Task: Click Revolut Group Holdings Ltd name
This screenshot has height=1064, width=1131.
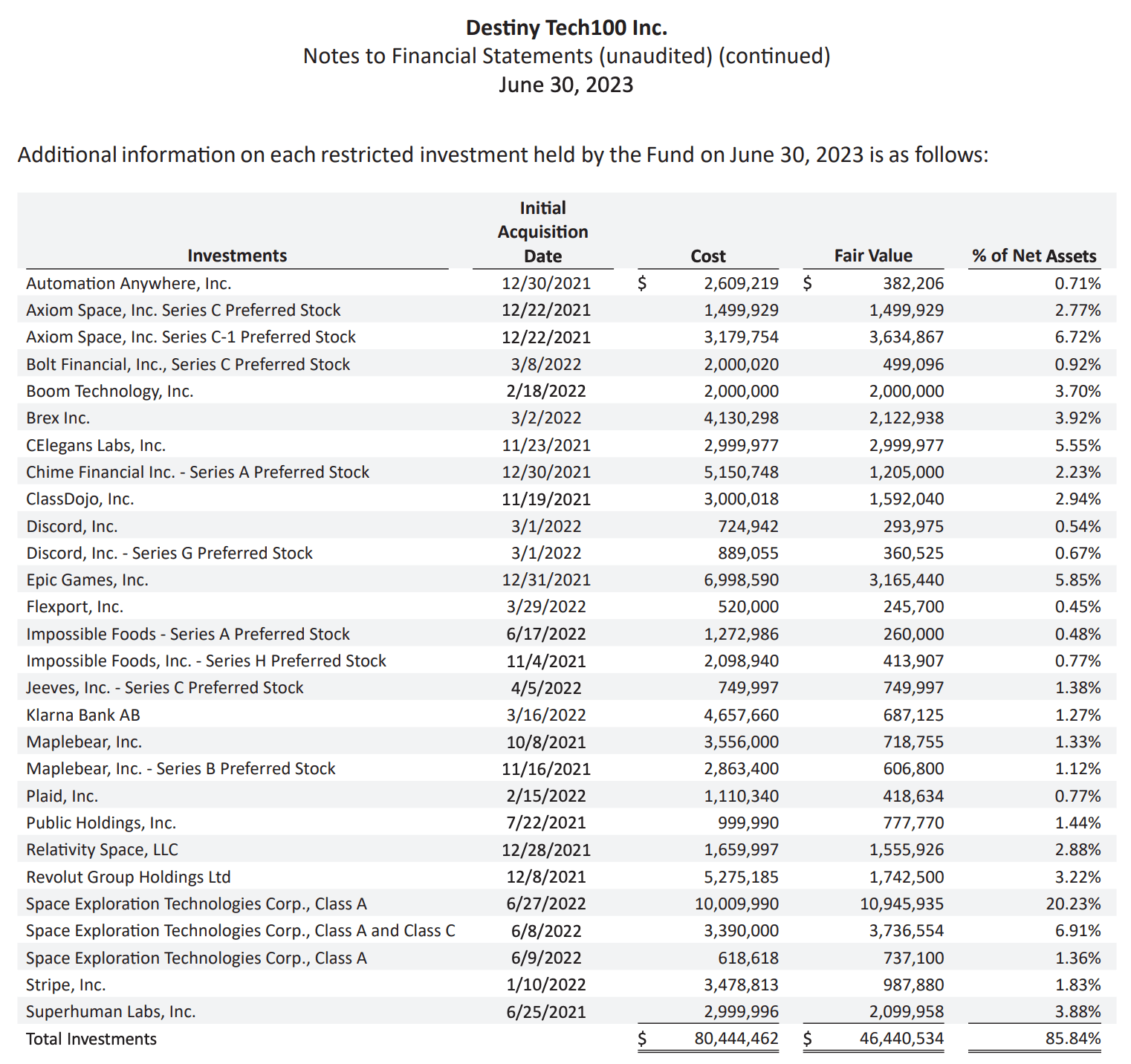Action: point(128,877)
